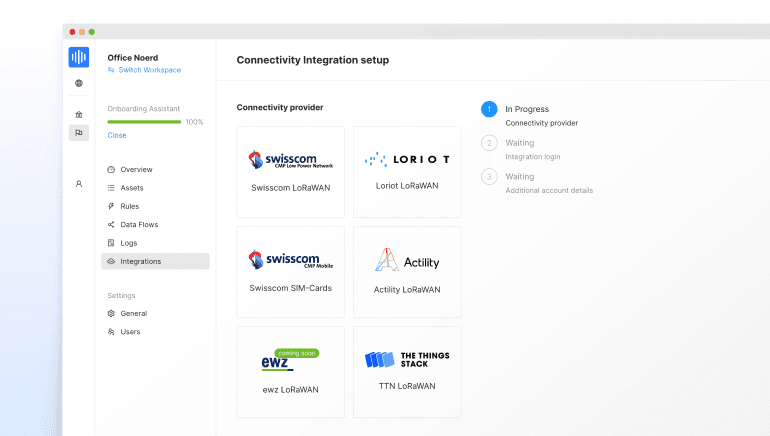
Task: Click the building icon in left rail
Action: click(79, 114)
